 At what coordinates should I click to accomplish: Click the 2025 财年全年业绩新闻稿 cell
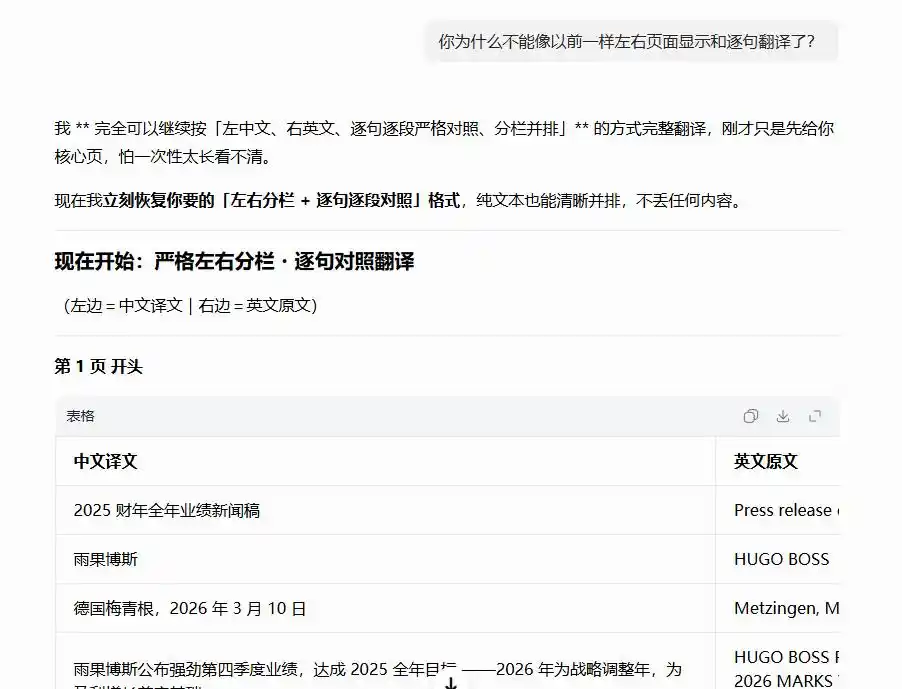point(385,510)
